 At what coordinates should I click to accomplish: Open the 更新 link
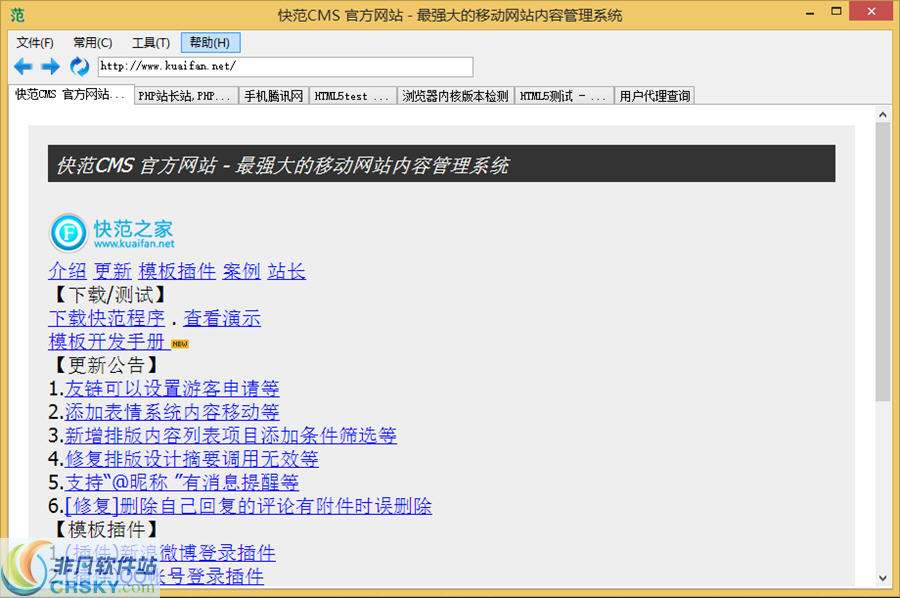click(112, 271)
